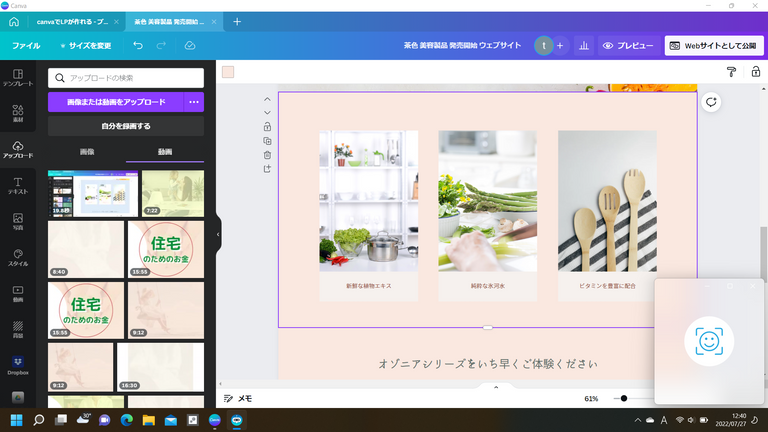Expand the page list chevron at bottom
This screenshot has width=768, height=432.
488,388
